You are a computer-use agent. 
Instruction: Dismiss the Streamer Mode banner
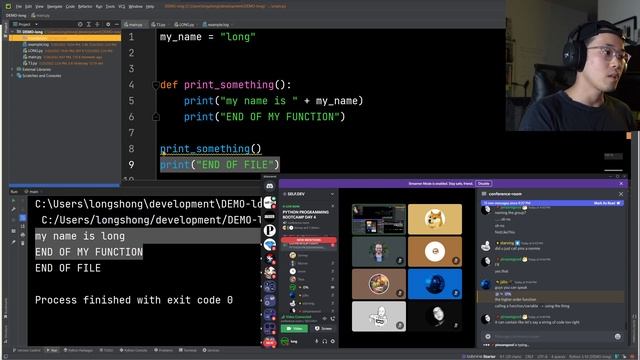point(621,184)
